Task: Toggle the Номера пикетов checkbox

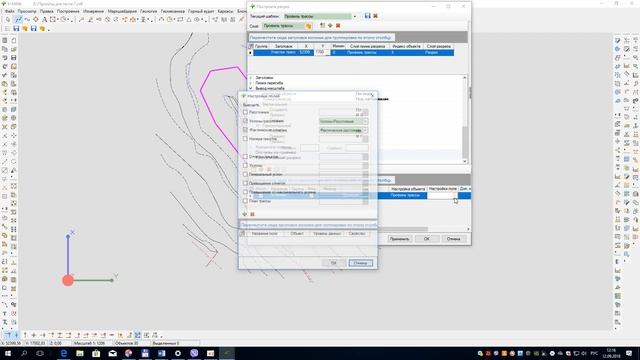Action: tap(245, 139)
